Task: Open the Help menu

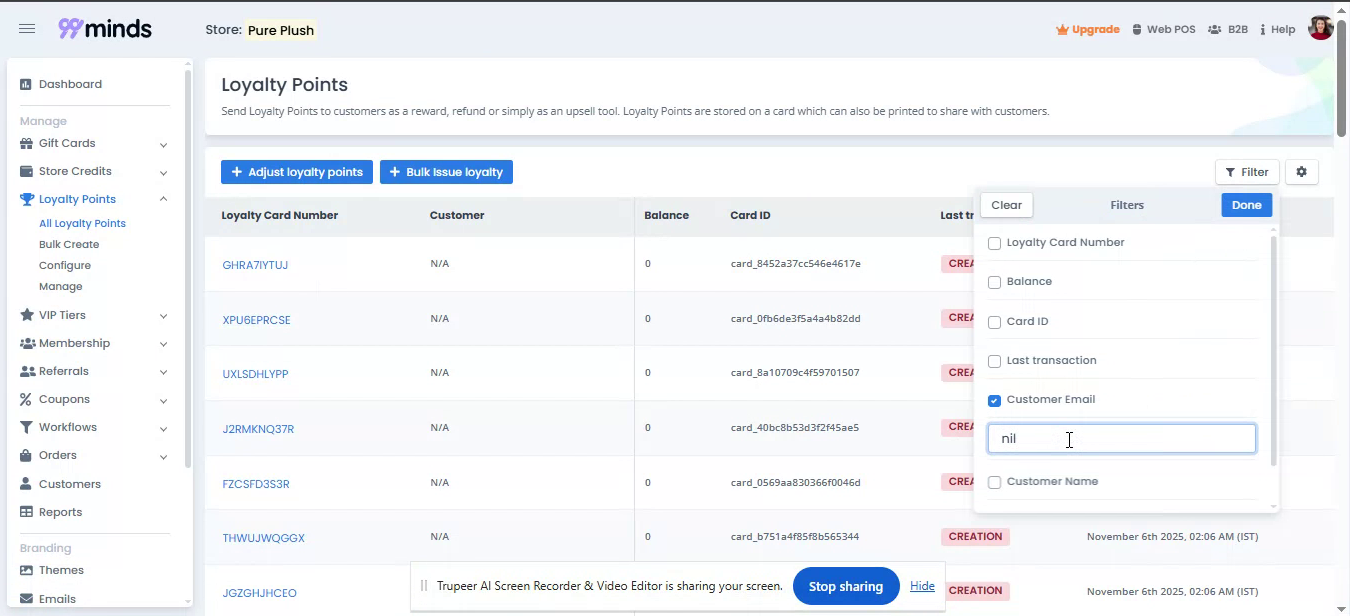Action: click(1278, 30)
